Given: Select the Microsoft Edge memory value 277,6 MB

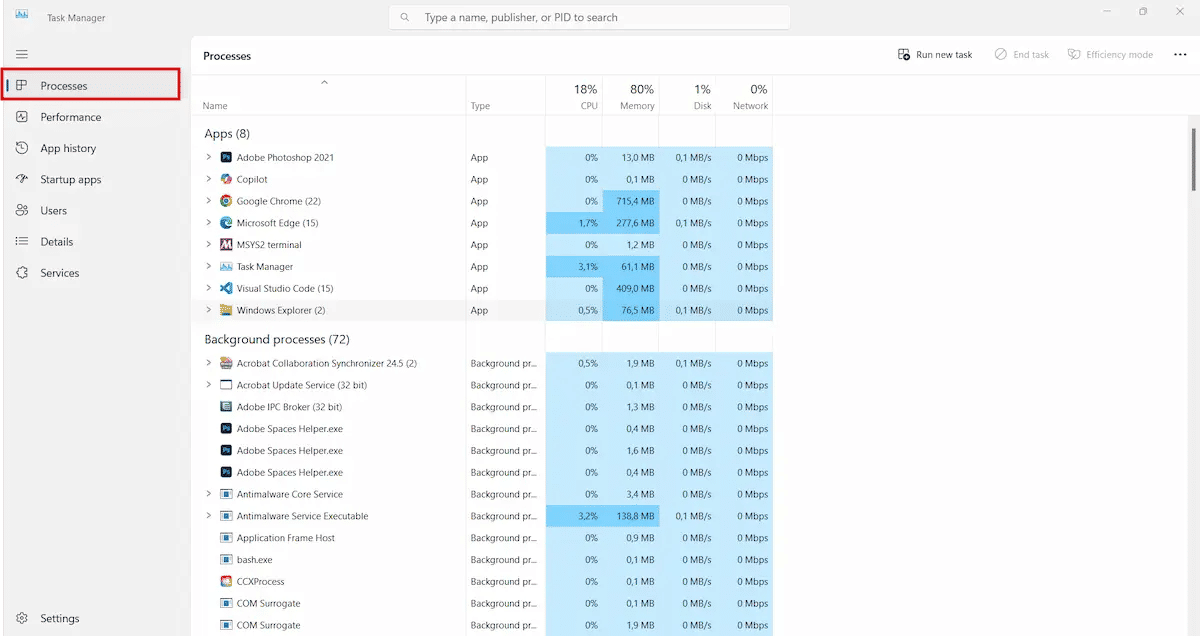Looking at the screenshot, I should click(631, 223).
